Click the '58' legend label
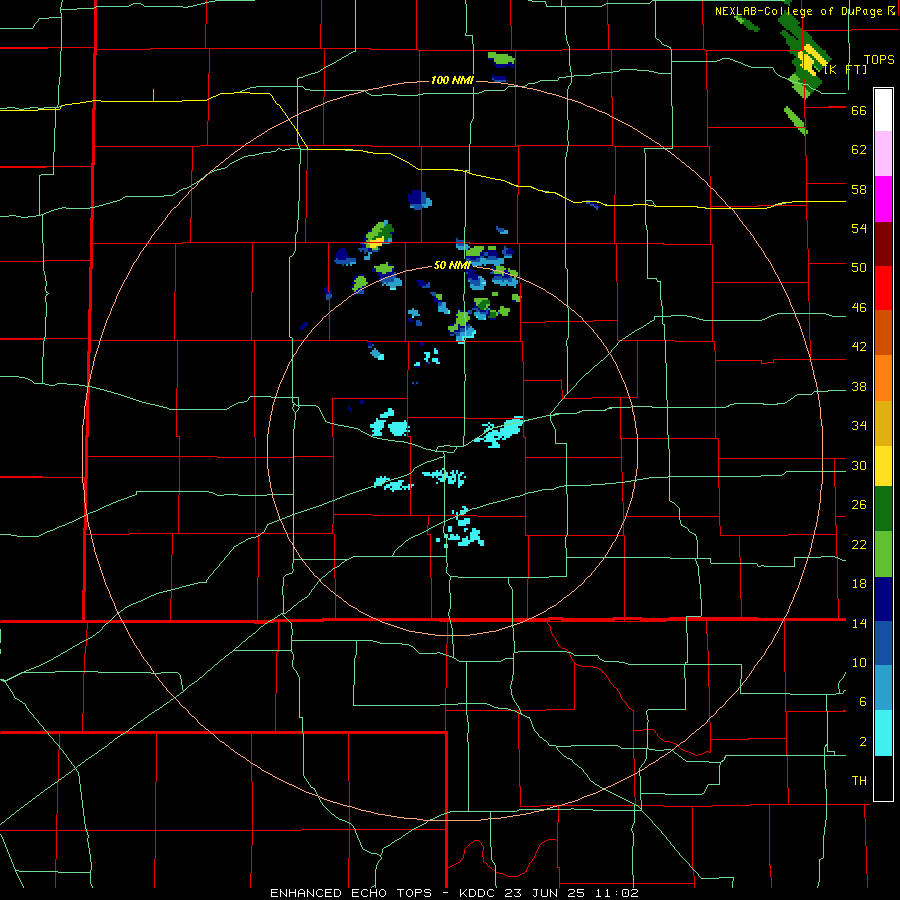Image resolution: width=900 pixels, height=900 pixels. click(859, 189)
